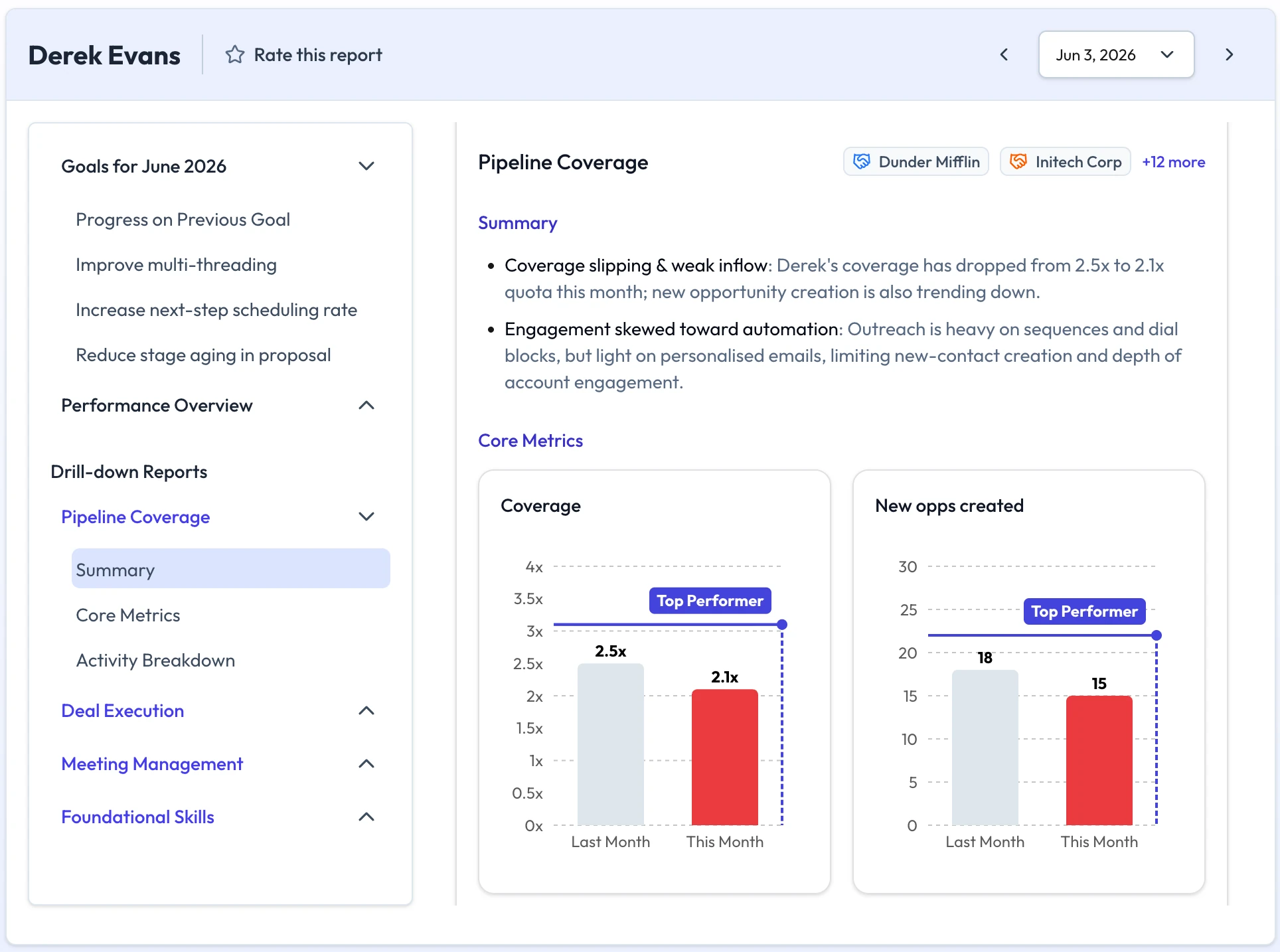Click the star icon to rate report

tap(234, 54)
